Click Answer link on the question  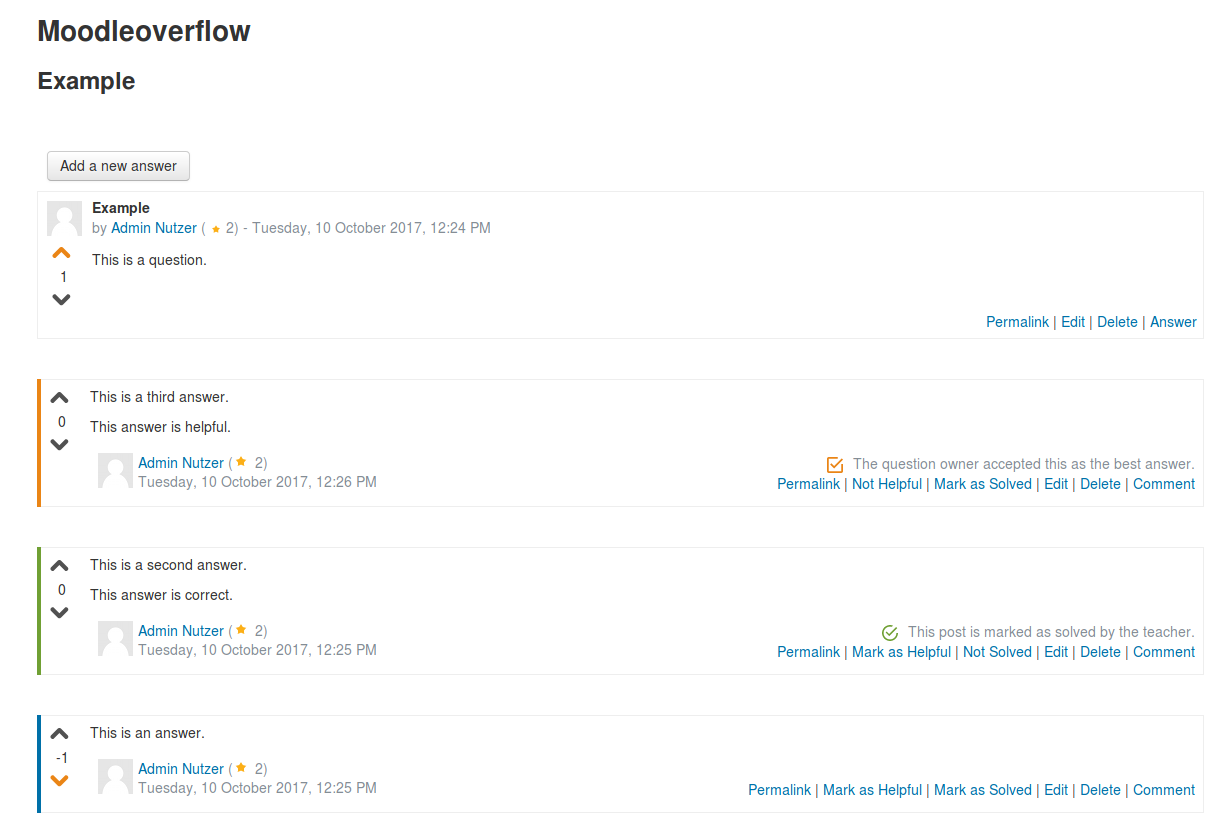[1173, 322]
